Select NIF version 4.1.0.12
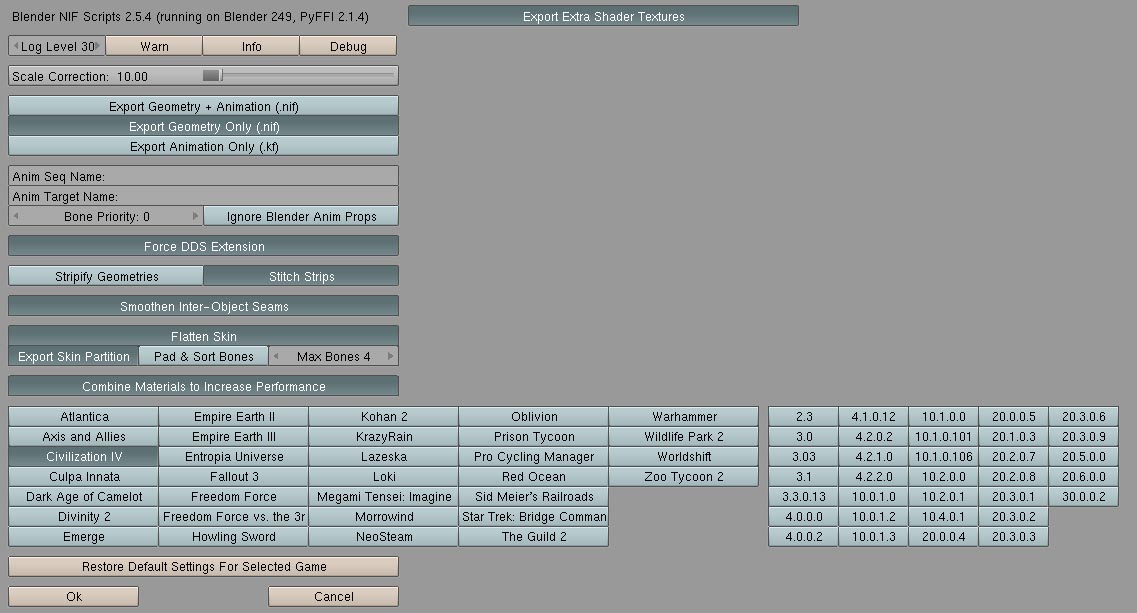The image size is (1137, 613). (x=873, y=416)
